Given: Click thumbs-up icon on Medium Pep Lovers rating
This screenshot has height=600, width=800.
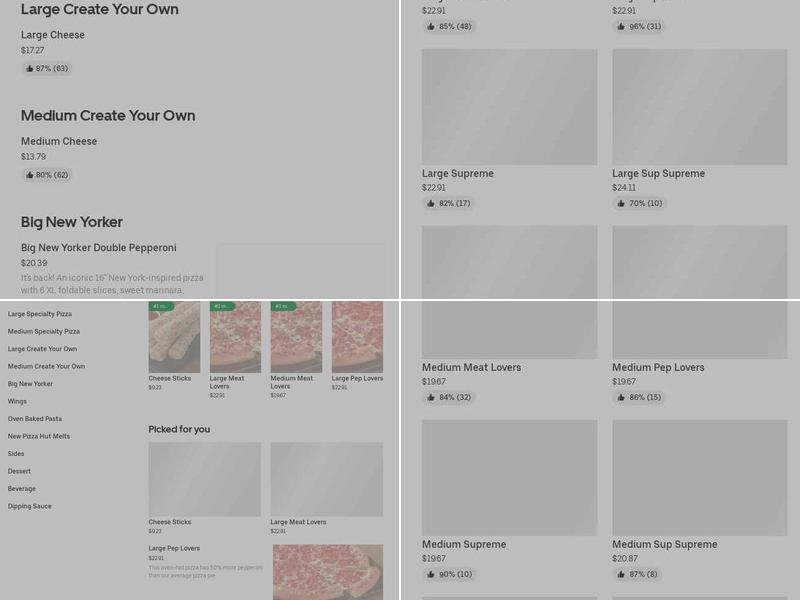Looking at the screenshot, I should [x=621, y=397].
